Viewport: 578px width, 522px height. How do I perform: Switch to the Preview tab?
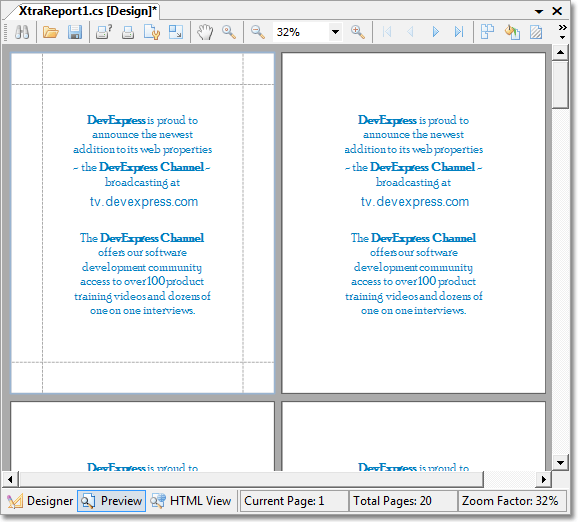[x=112, y=501]
